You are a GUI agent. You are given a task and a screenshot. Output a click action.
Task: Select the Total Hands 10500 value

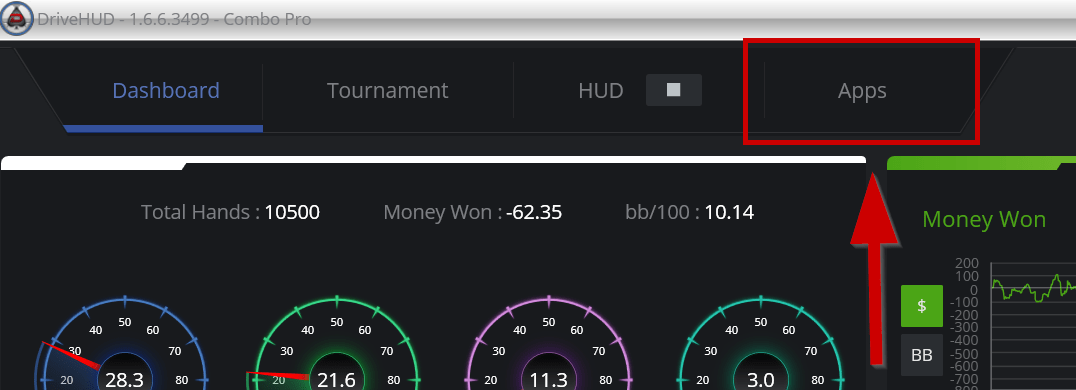point(292,212)
